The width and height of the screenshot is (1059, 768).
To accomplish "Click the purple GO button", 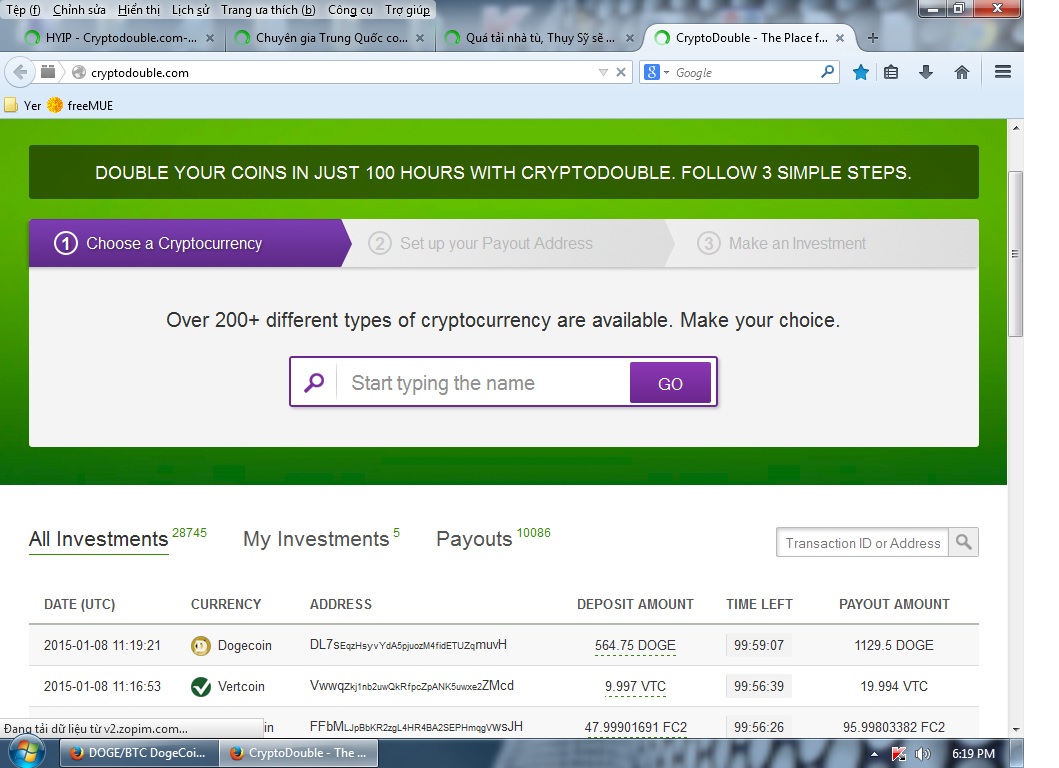I will (x=670, y=383).
